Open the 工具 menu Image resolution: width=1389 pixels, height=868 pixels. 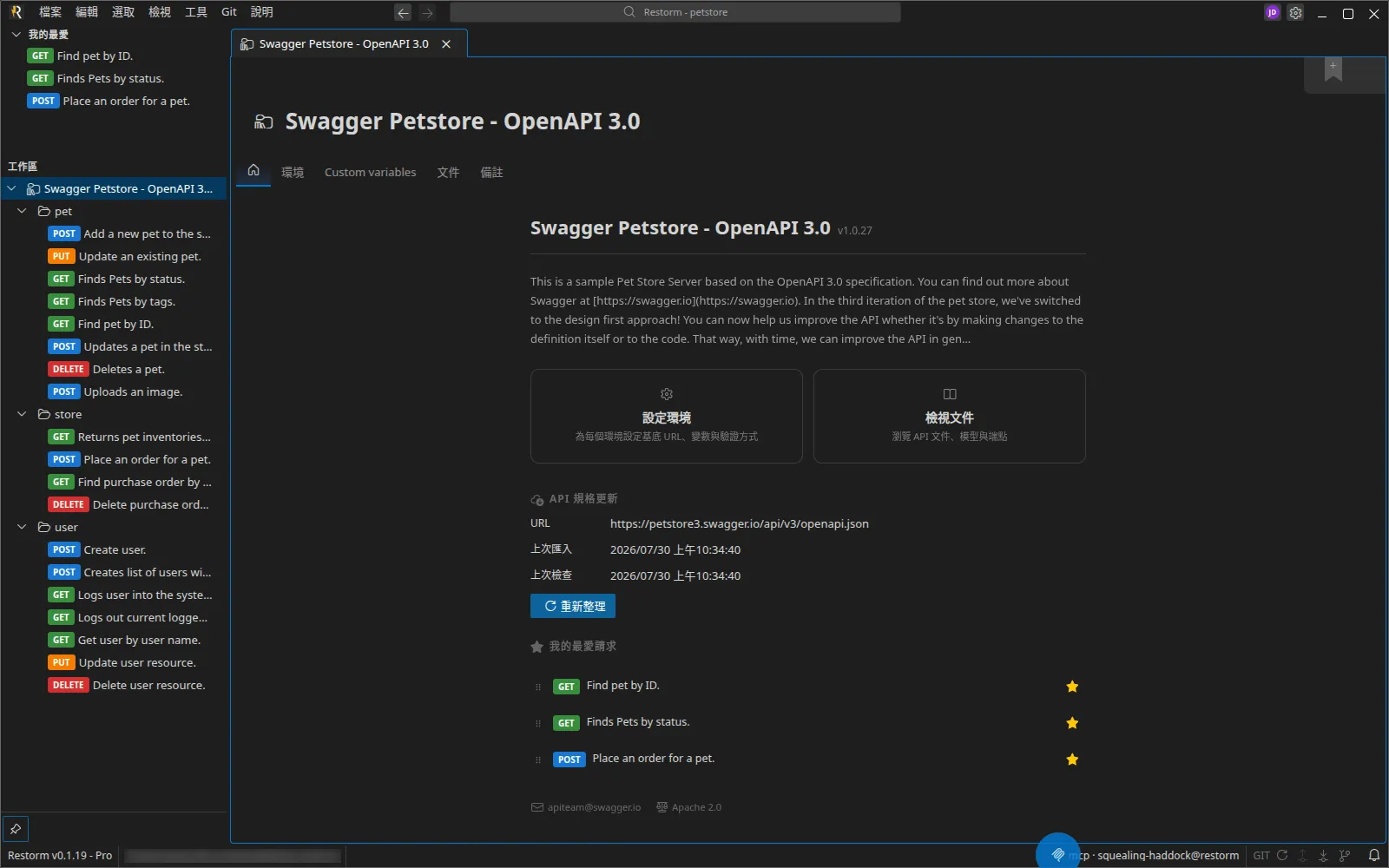tap(196, 12)
